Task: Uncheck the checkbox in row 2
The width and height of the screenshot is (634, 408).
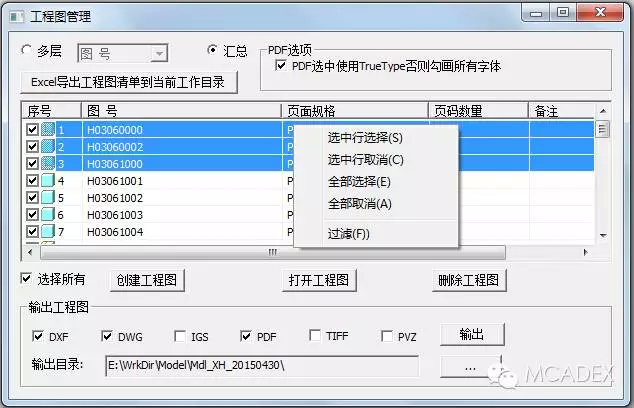Action: point(32,147)
